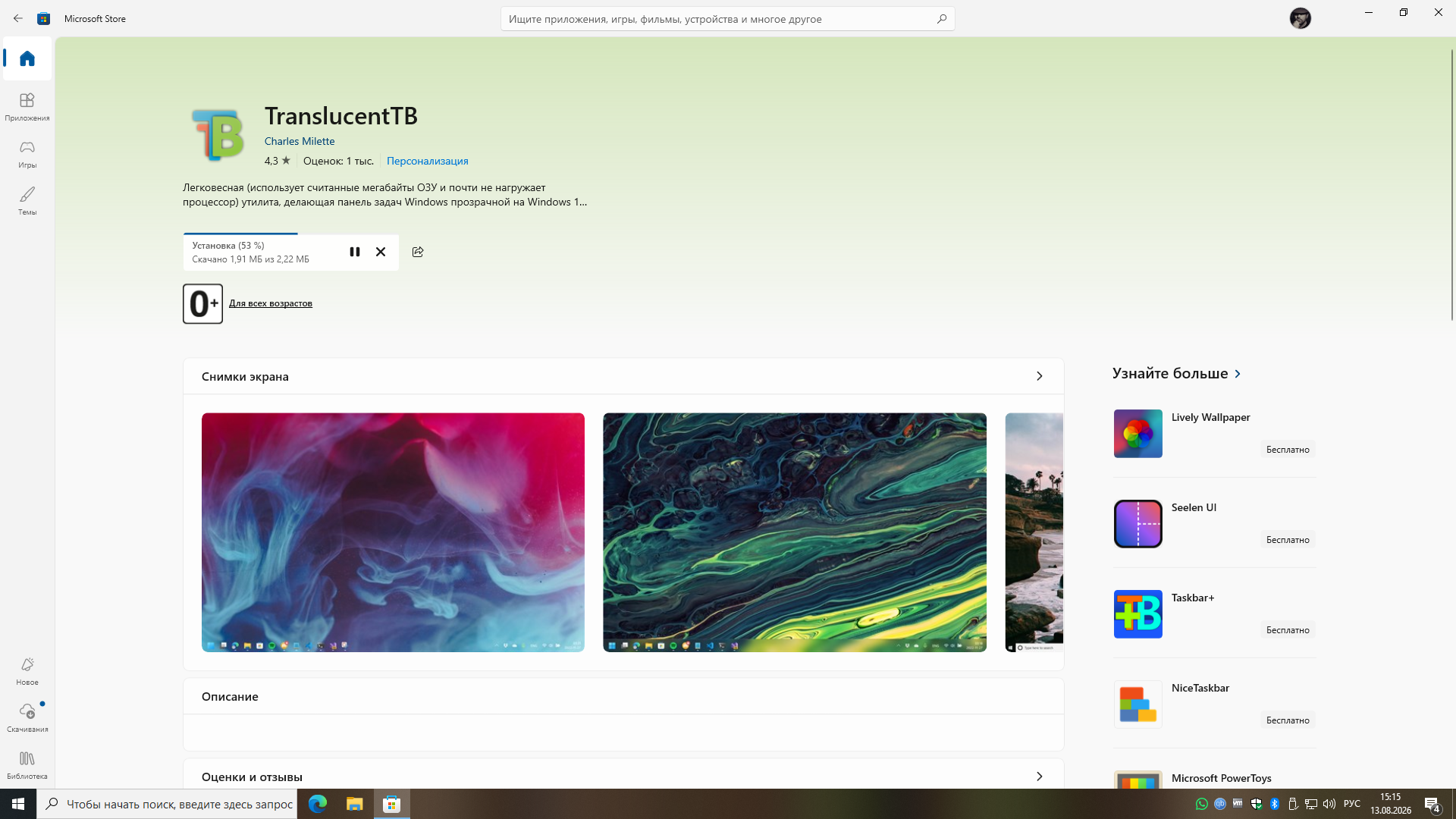This screenshot has width=1456, height=819.
Task: Open the Темы section
Action: [x=27, y=201]
